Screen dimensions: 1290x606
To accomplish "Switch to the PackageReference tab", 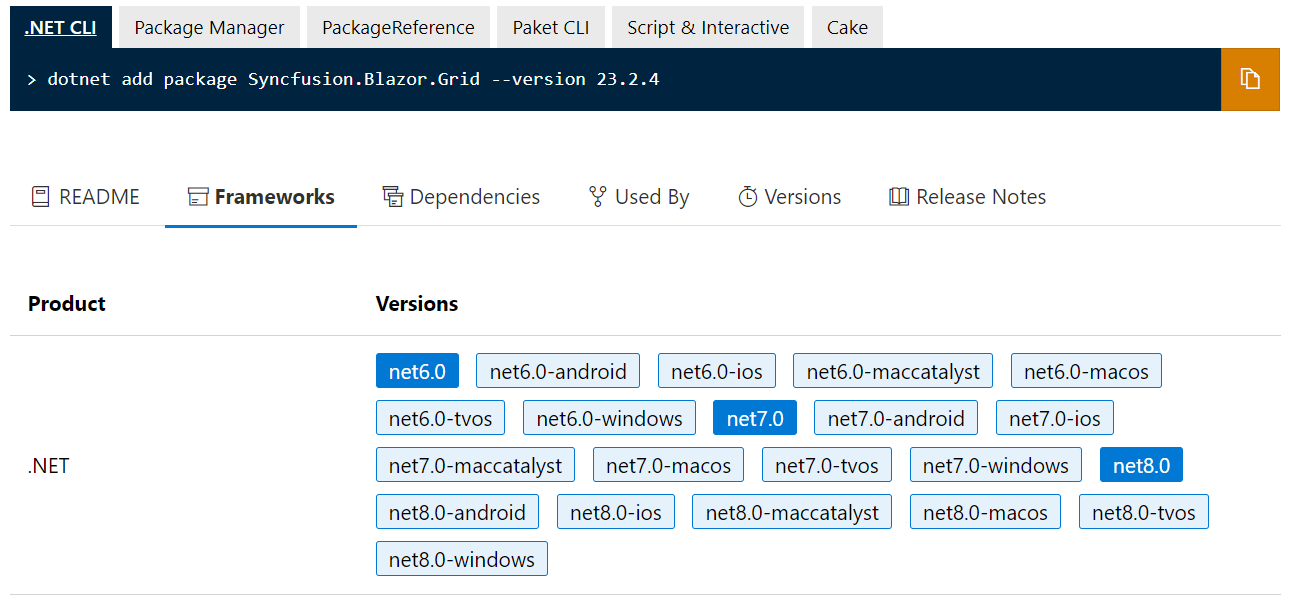I will 398,27.
